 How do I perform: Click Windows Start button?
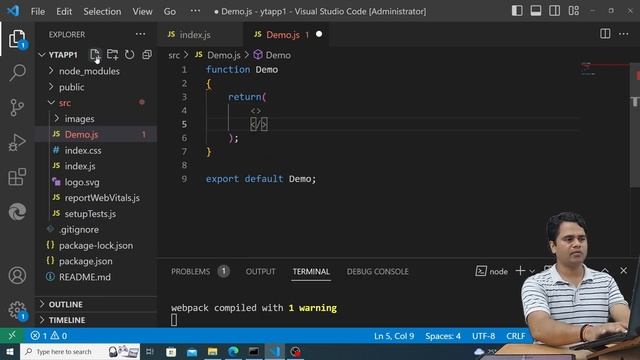pos(9,351)
